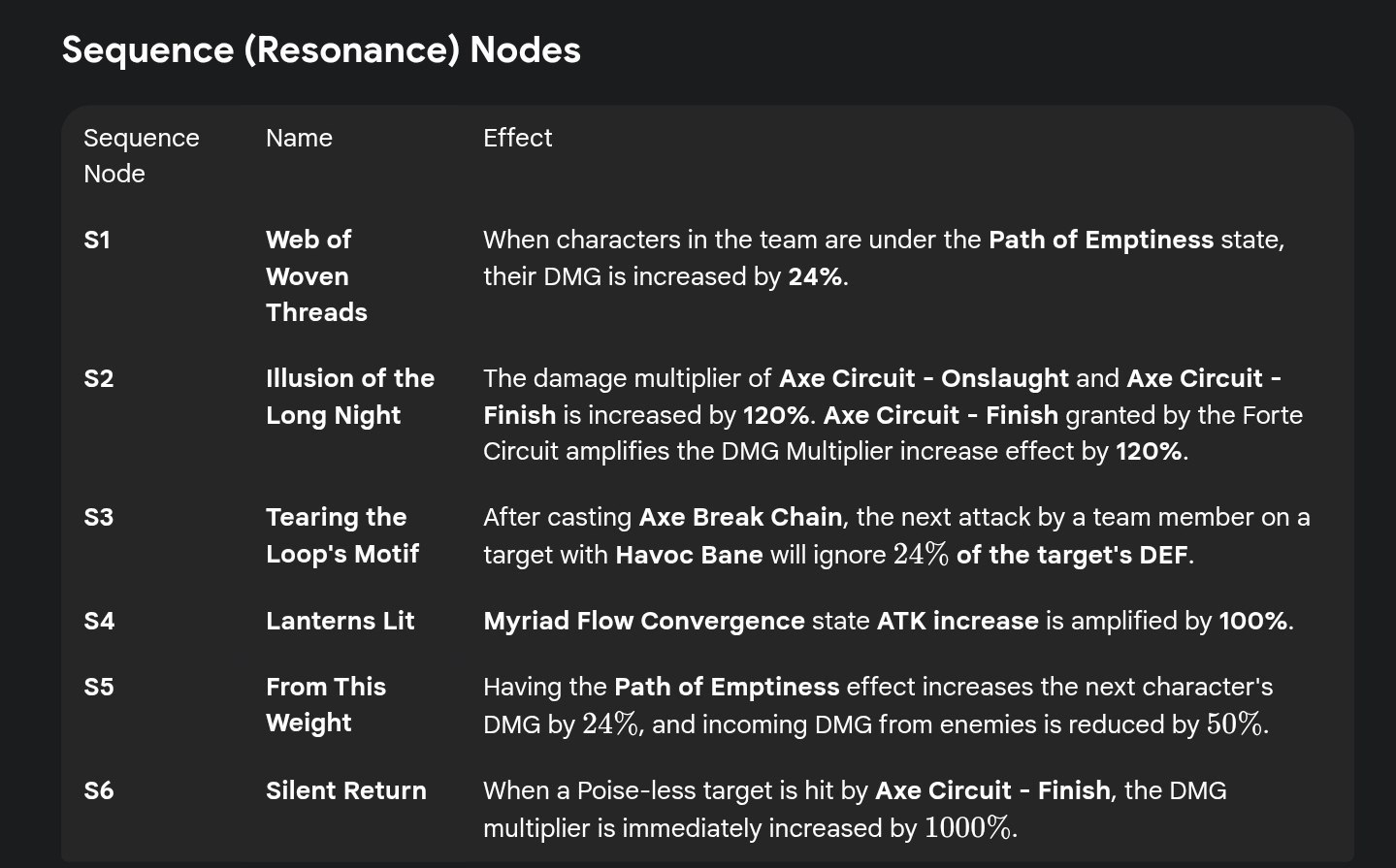Image resolution: width=1396 pixels, height=868 pixels.
Task: Click the "Silent Return" node name
Action: 345,790
